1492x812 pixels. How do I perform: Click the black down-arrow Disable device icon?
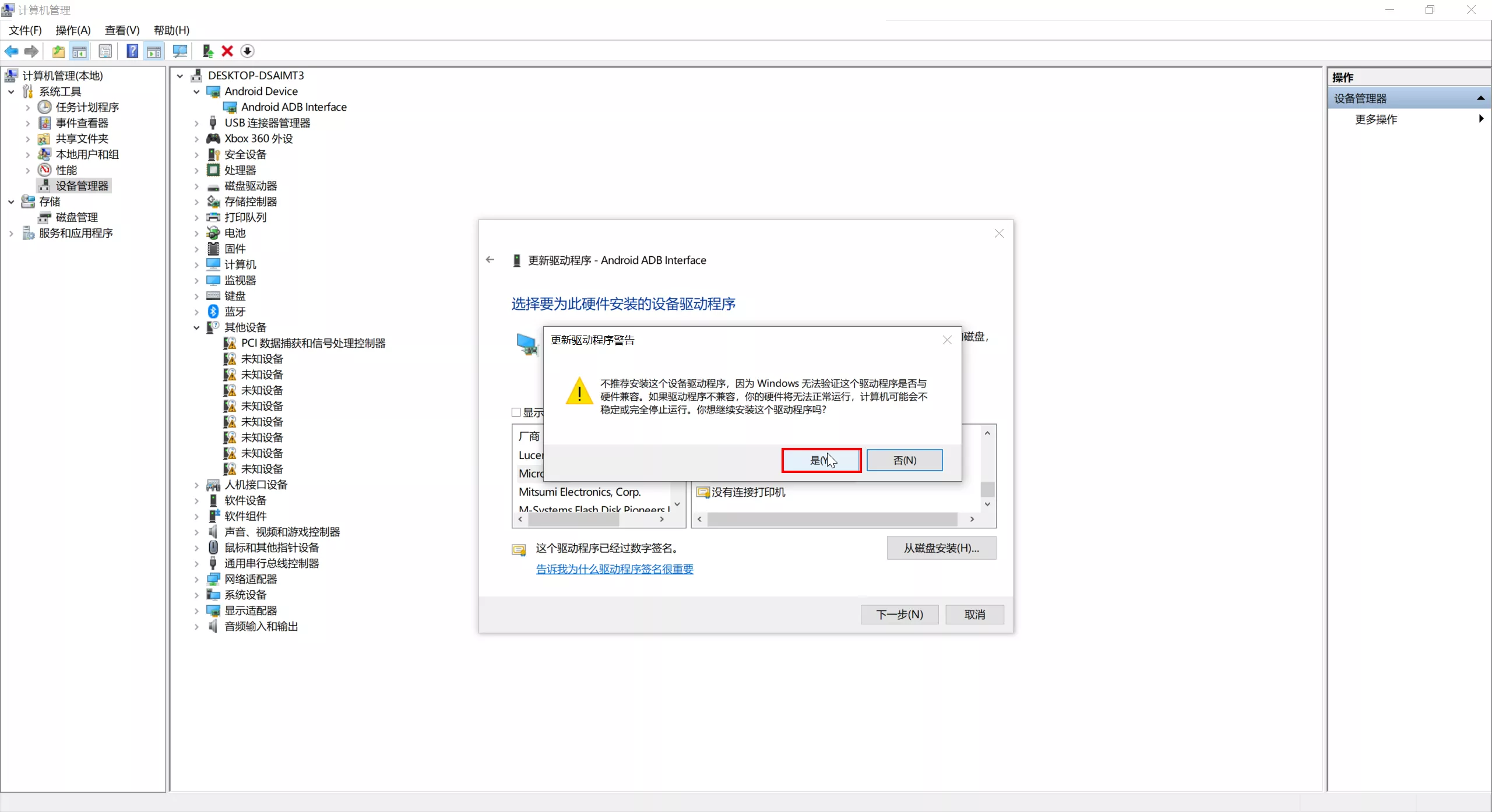[247, 51]
